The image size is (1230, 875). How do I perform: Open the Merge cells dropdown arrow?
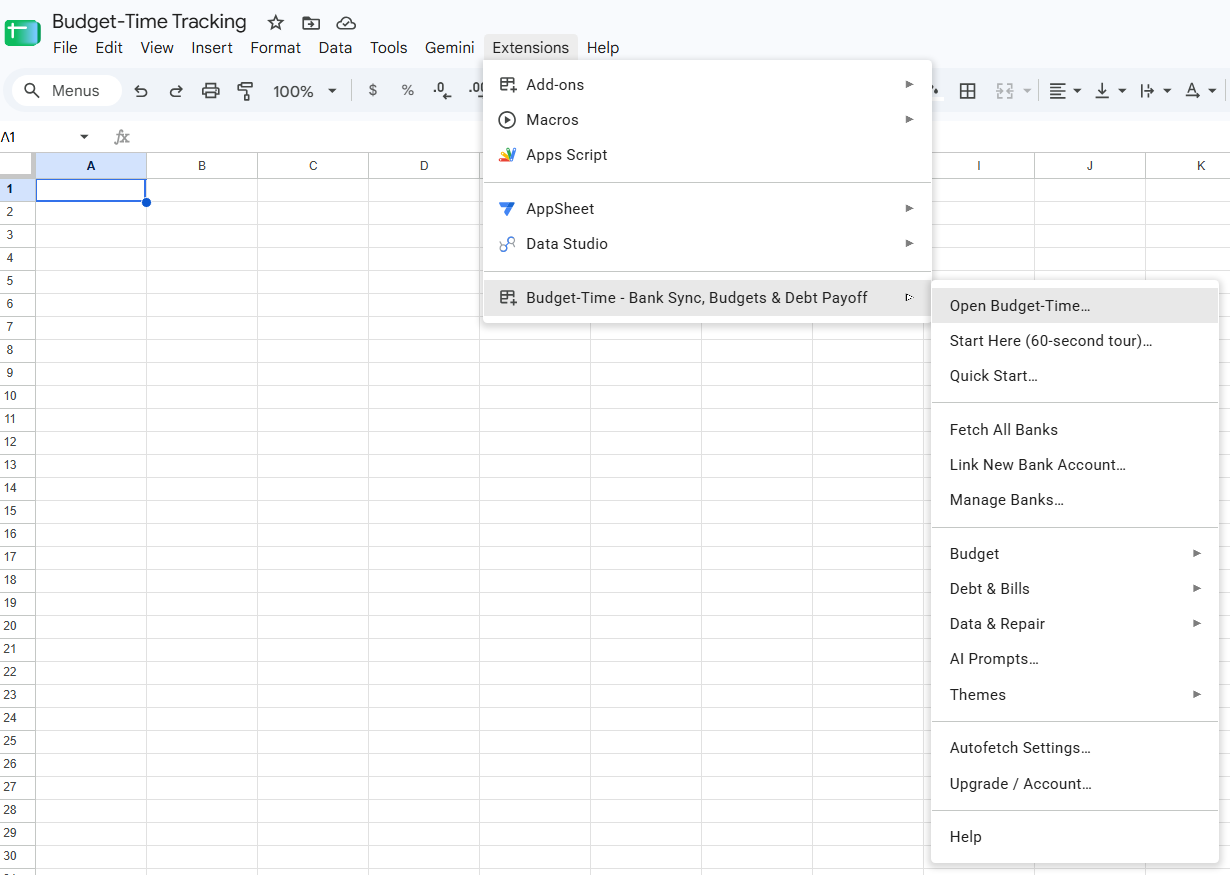pos(1027,91)
